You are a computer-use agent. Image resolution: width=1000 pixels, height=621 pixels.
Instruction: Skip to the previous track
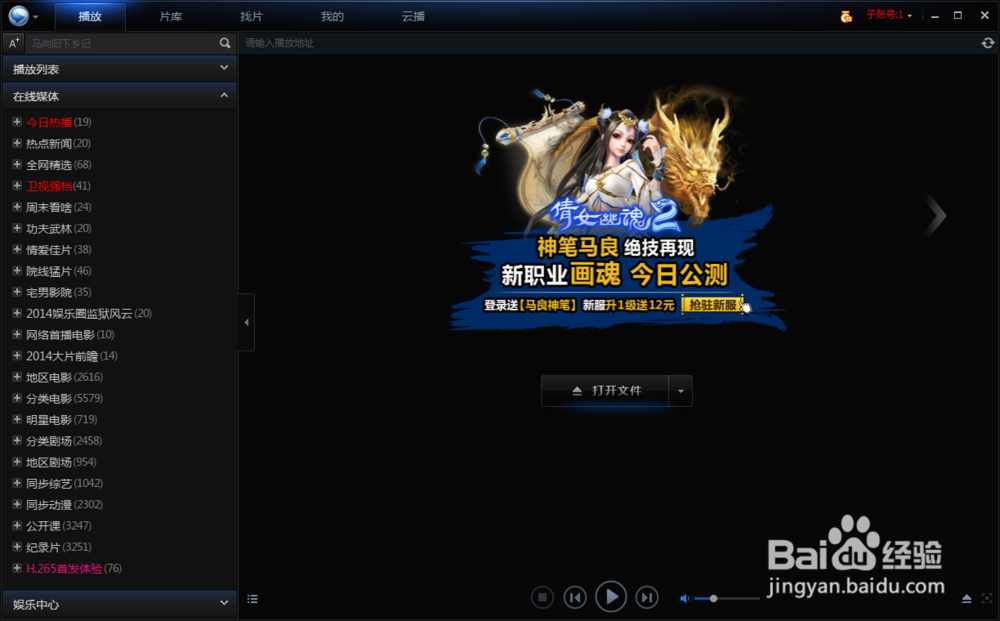click(575, 597)
